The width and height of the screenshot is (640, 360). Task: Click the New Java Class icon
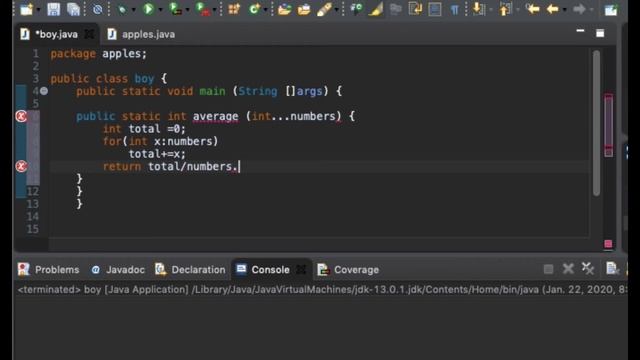(x=255, y=9)
